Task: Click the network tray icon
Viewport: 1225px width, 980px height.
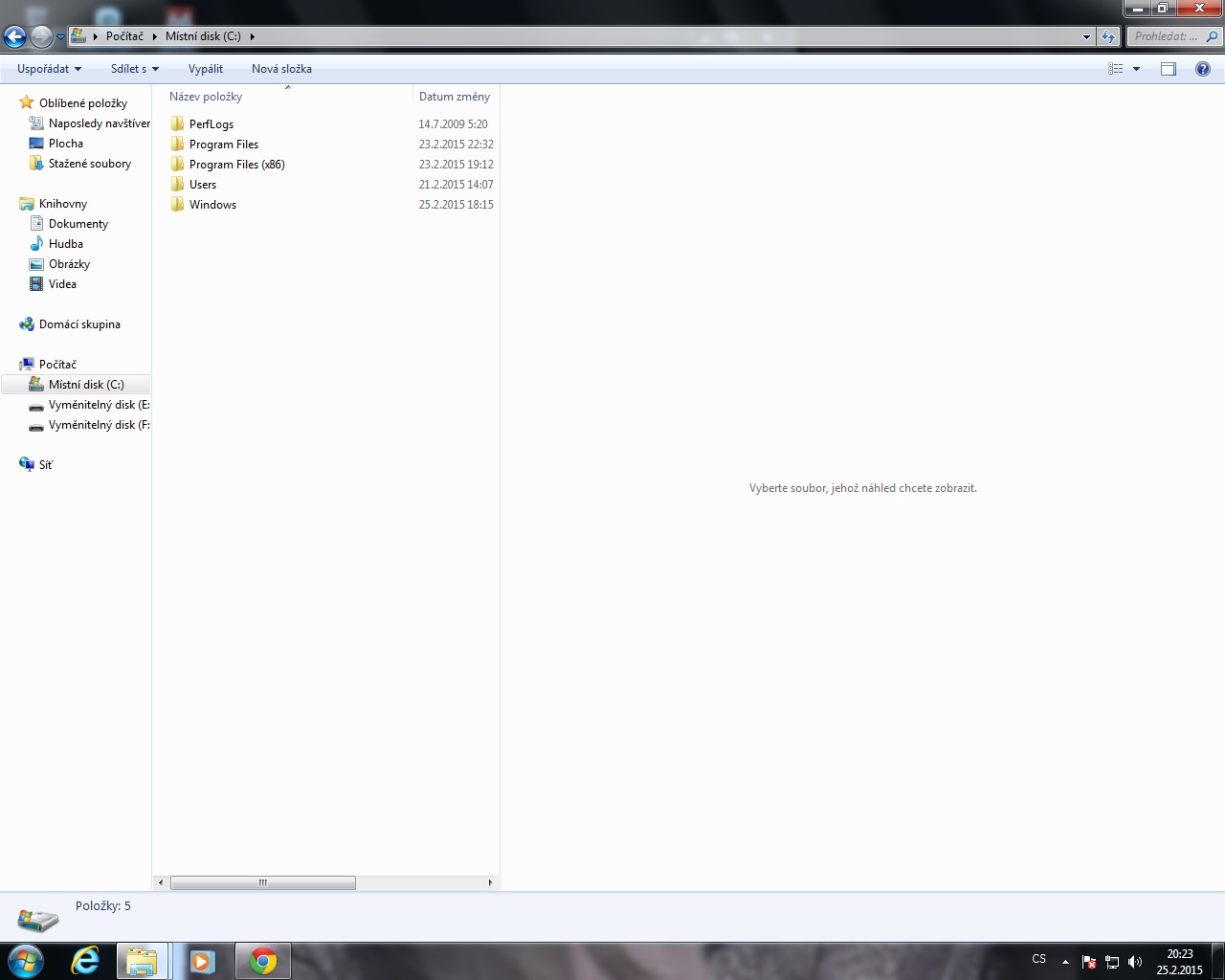Action: pyautogui.click(x=1112, y=962)
